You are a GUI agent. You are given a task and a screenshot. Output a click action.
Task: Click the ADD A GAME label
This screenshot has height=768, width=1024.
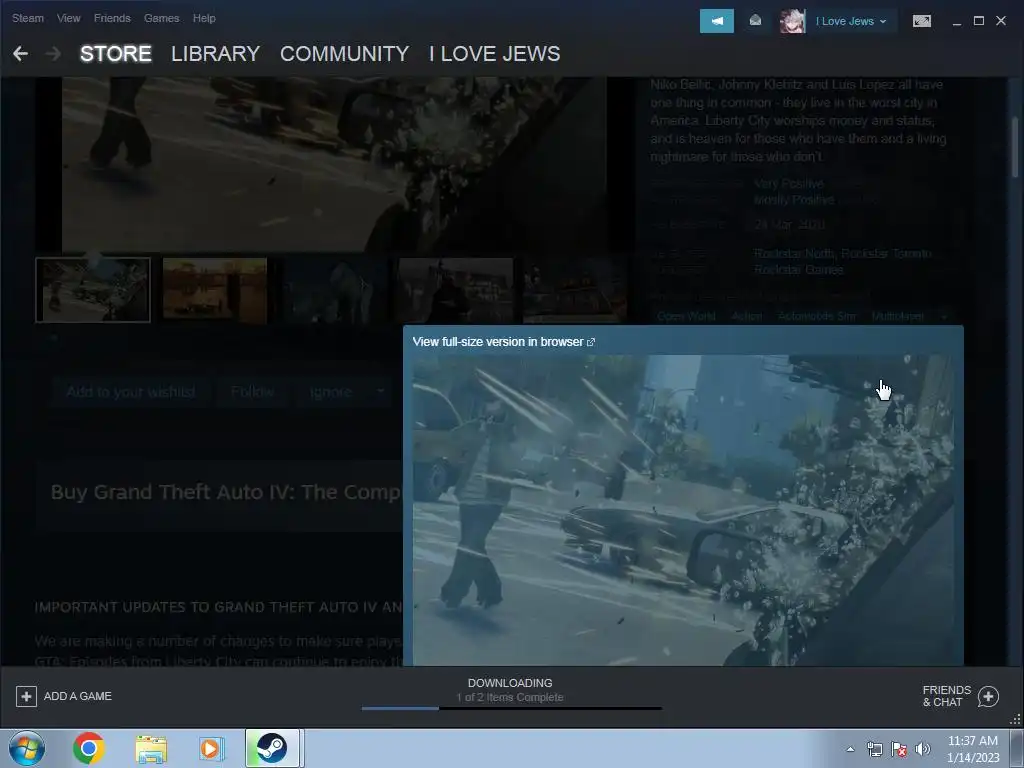point(78,696)
